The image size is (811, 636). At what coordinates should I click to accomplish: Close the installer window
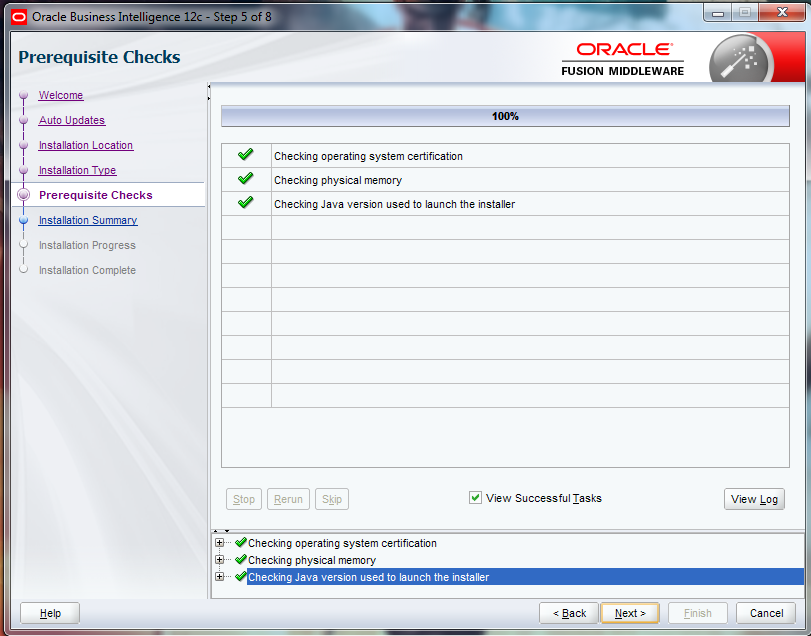783,12
